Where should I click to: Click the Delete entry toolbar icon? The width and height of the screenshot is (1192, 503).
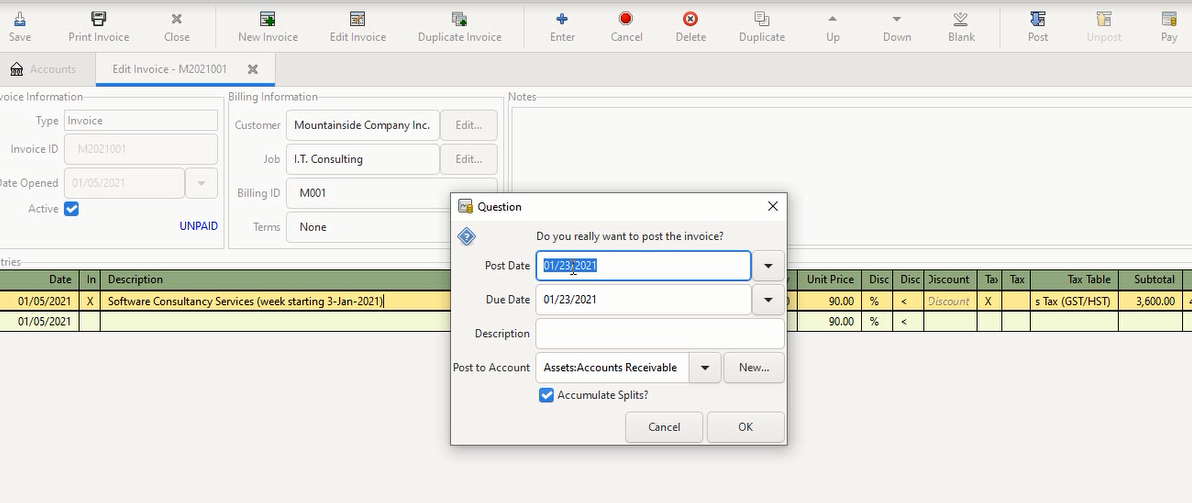click(x=690, y=19)
